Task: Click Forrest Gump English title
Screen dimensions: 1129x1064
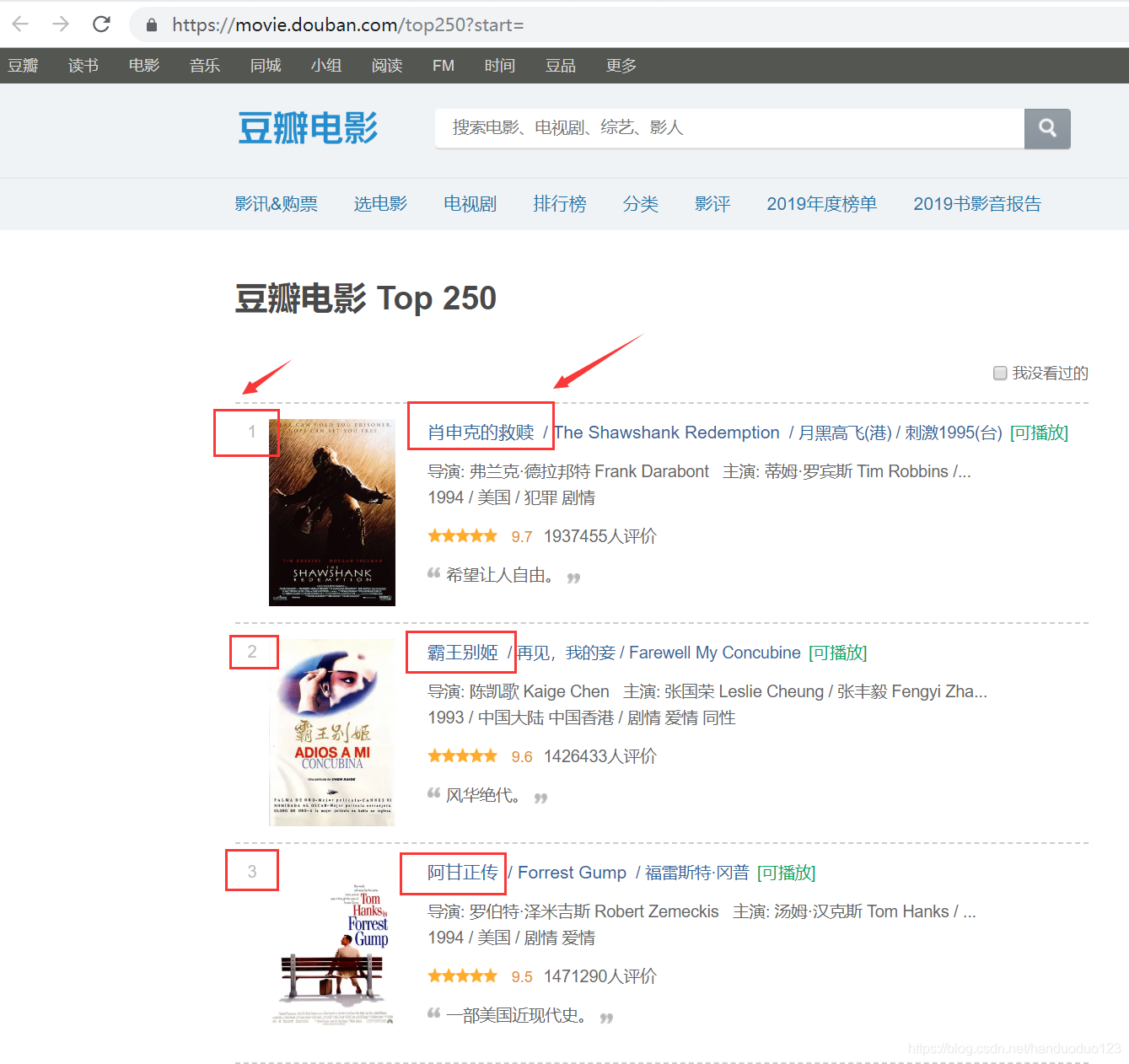Action: (x=573, y=873)
